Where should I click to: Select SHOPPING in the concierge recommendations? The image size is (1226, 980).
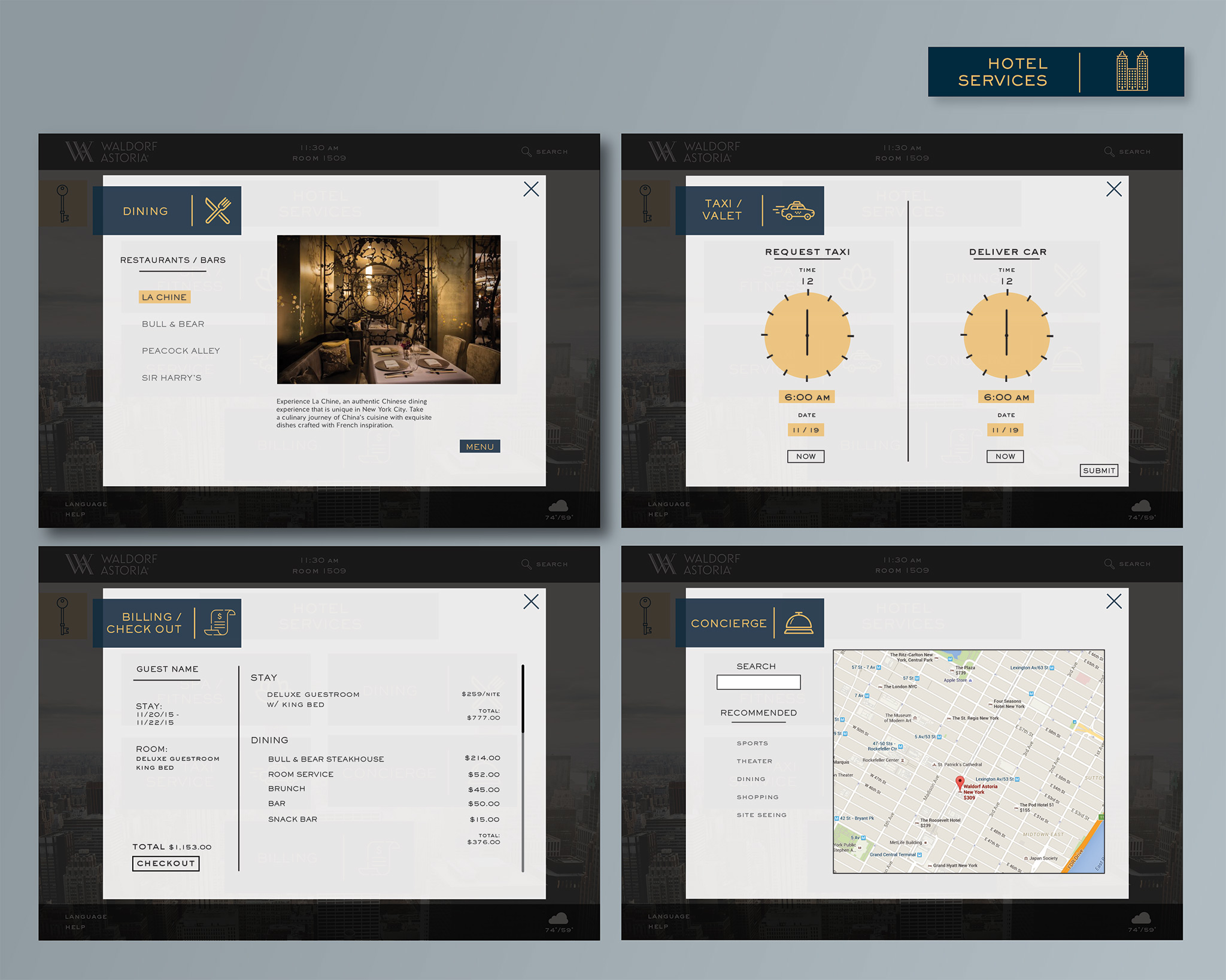point(758,797)
